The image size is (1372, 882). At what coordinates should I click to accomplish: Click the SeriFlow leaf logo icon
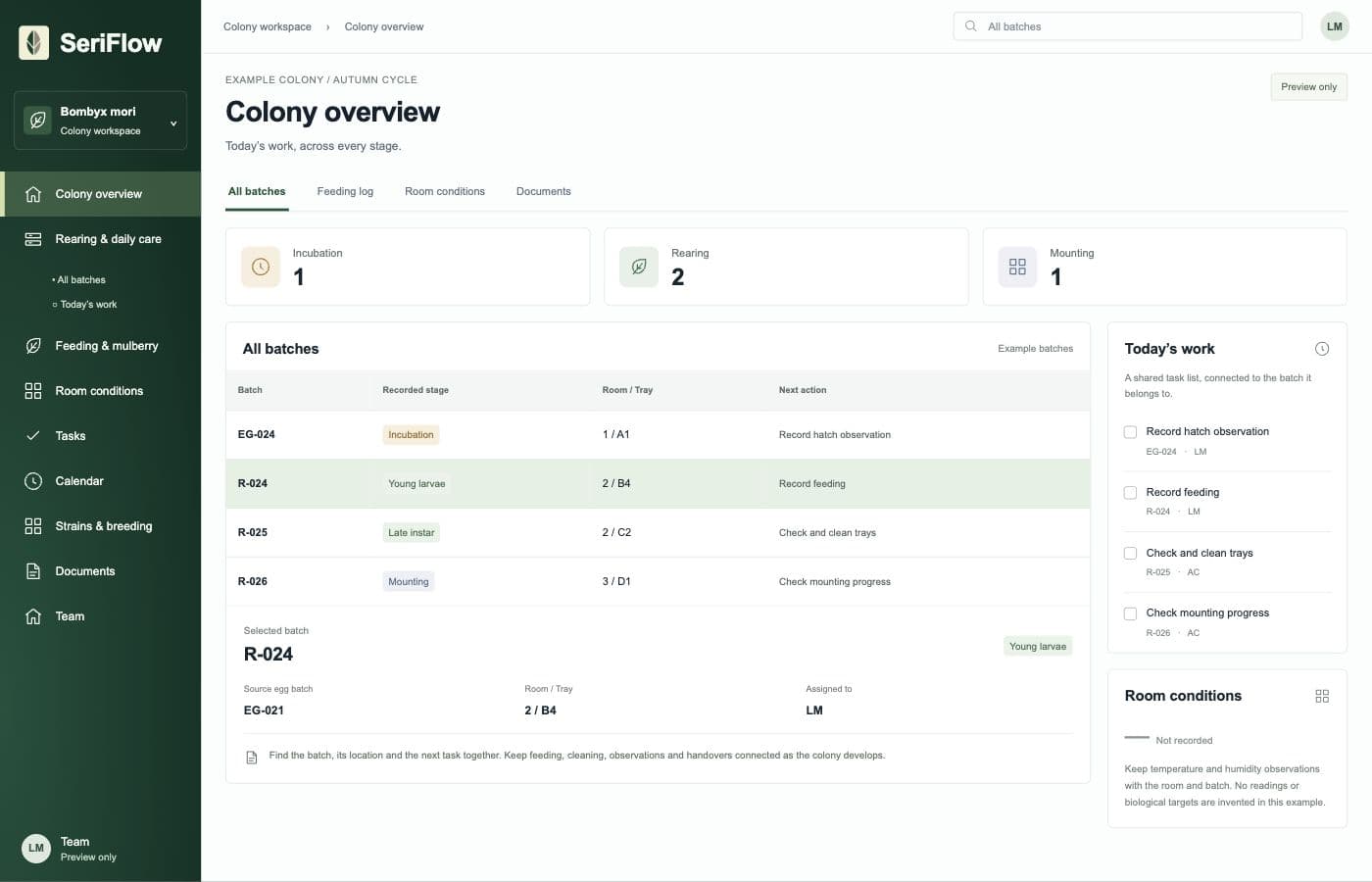[34, 42]
